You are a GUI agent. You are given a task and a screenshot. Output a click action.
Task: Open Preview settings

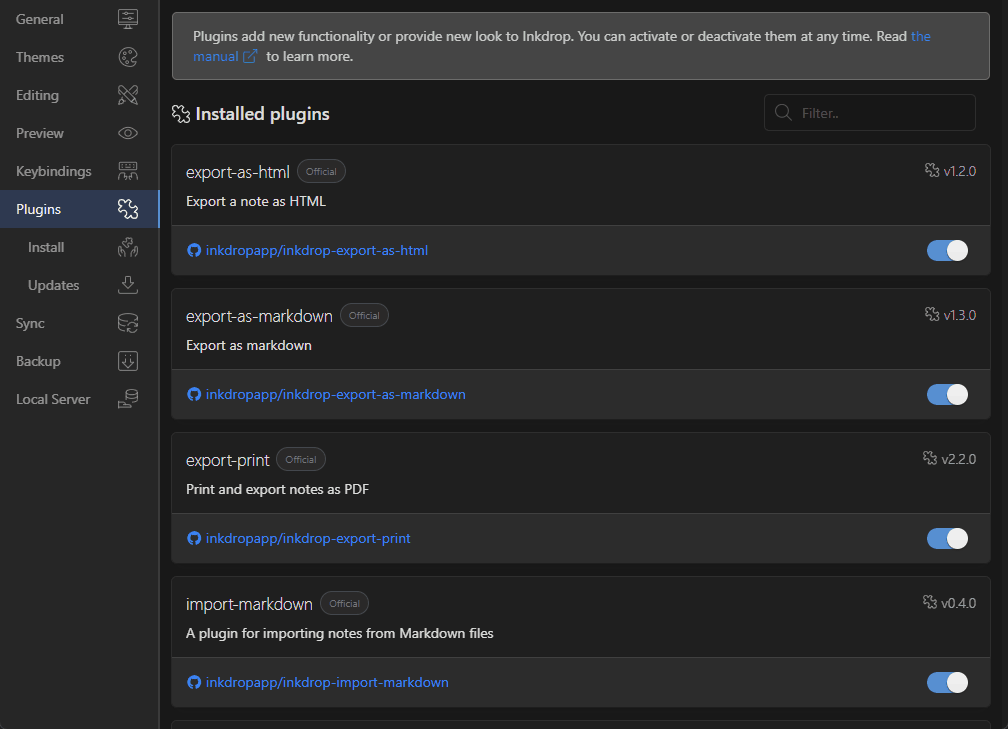tap(79, 133)
